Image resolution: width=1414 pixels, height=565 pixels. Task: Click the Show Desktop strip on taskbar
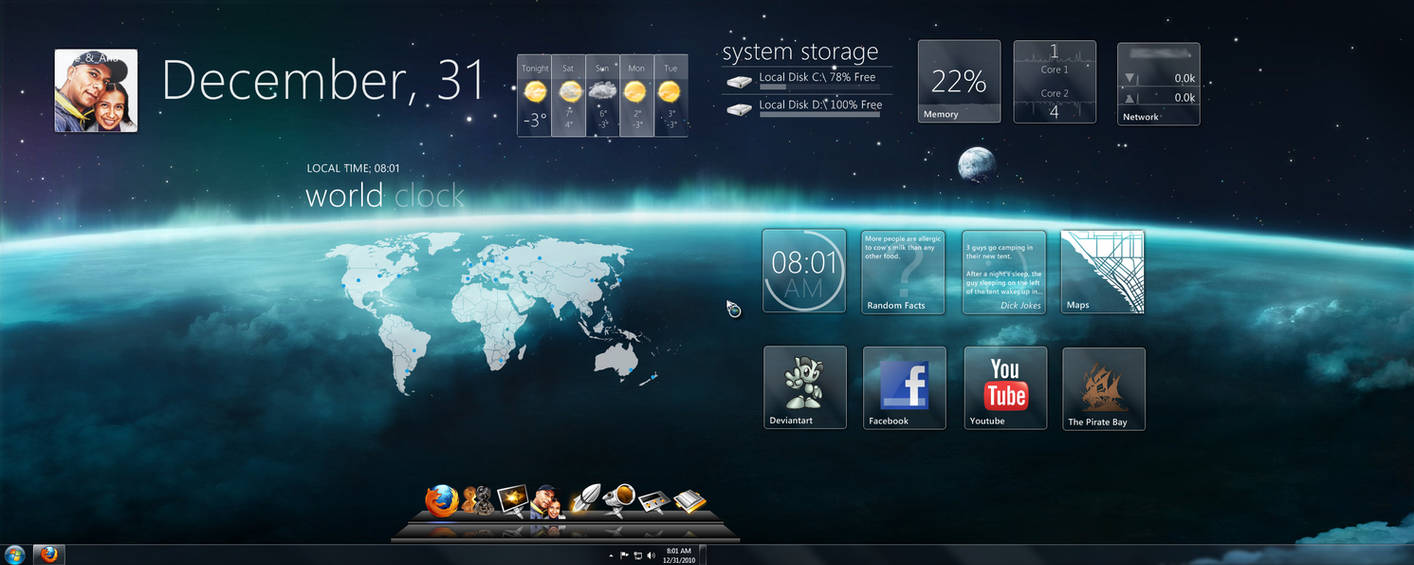click(x=703, y=555)
